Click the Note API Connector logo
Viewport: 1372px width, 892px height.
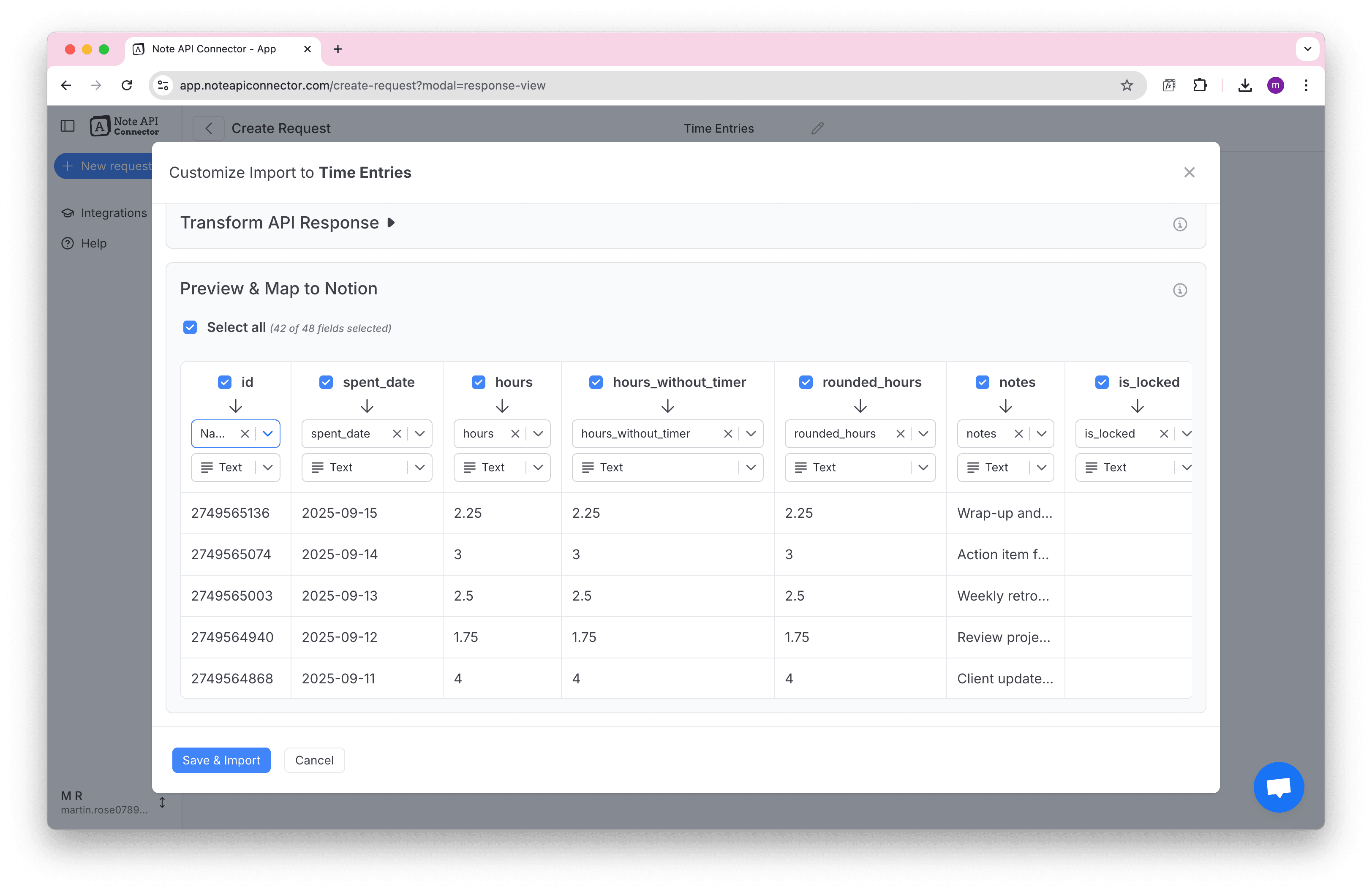tap(125, 126)
